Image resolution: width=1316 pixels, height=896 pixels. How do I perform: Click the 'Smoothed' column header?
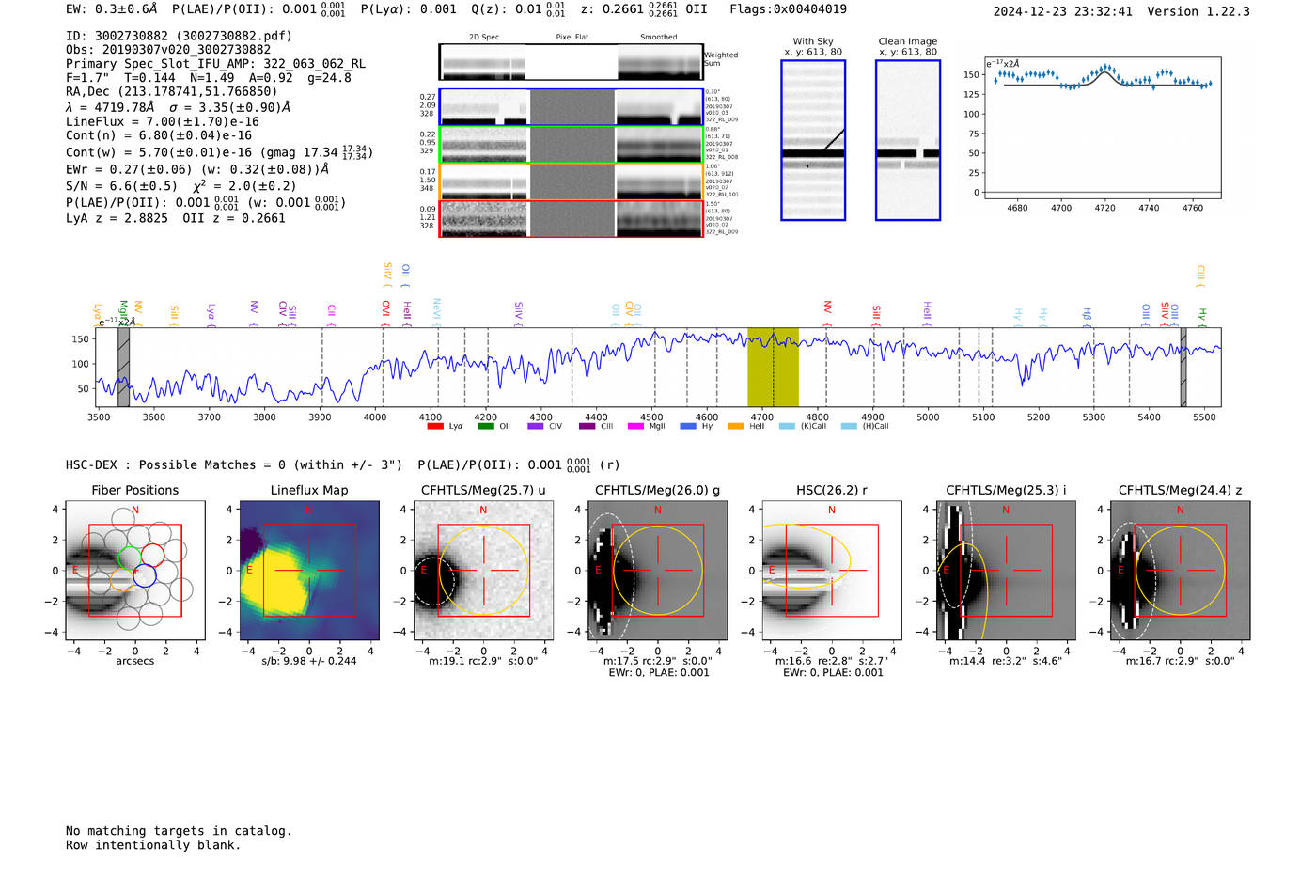click(x=658, y=38)
